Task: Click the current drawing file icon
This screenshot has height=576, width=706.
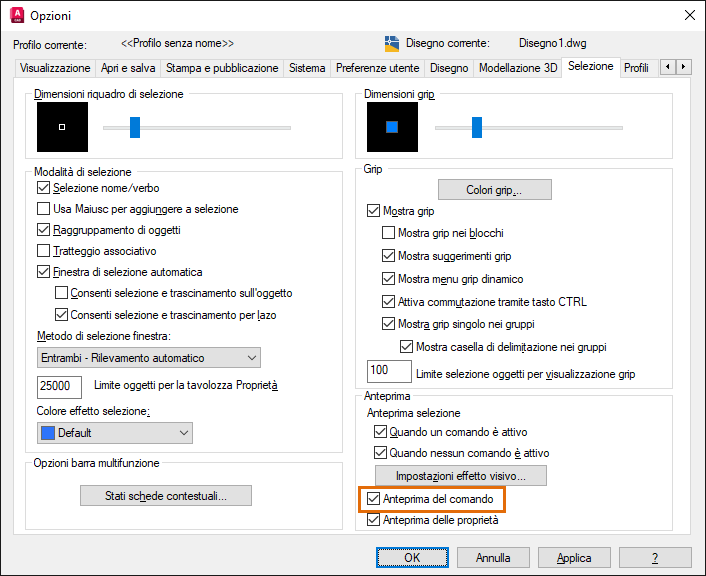Action: pyautogui.click(x=392, y=44)
